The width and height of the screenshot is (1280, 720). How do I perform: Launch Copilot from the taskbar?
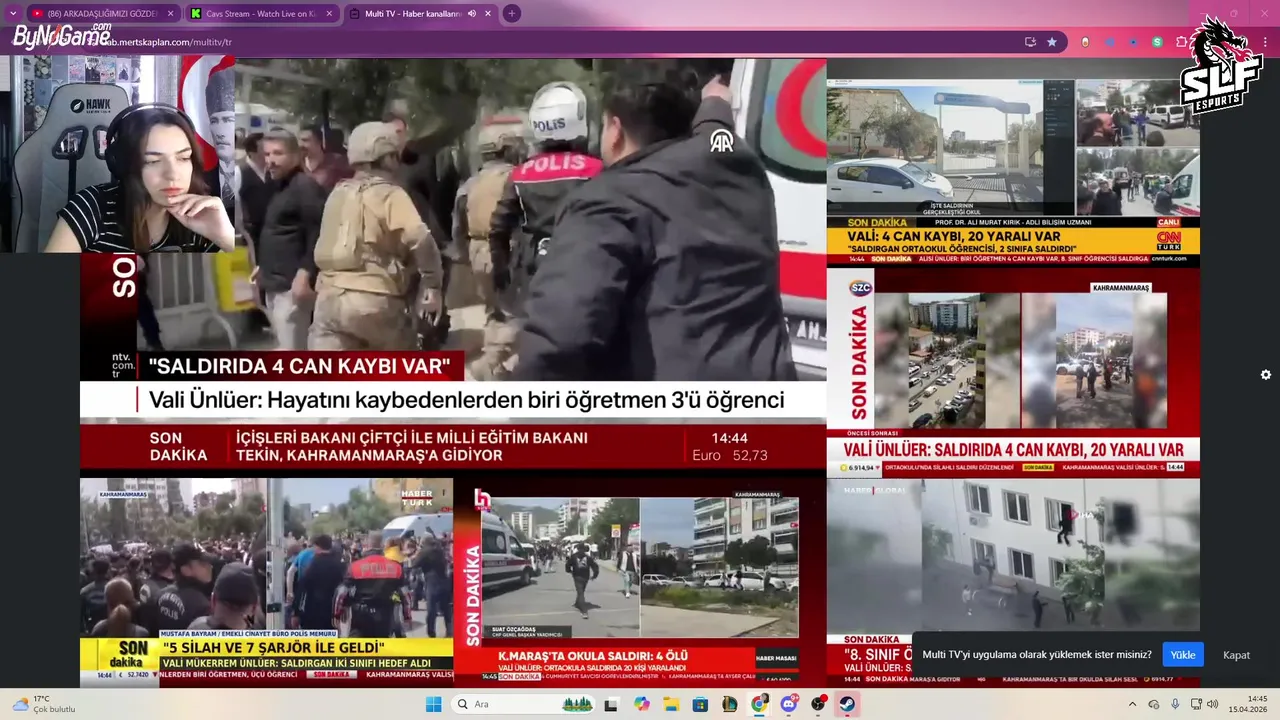click(641, 704)
